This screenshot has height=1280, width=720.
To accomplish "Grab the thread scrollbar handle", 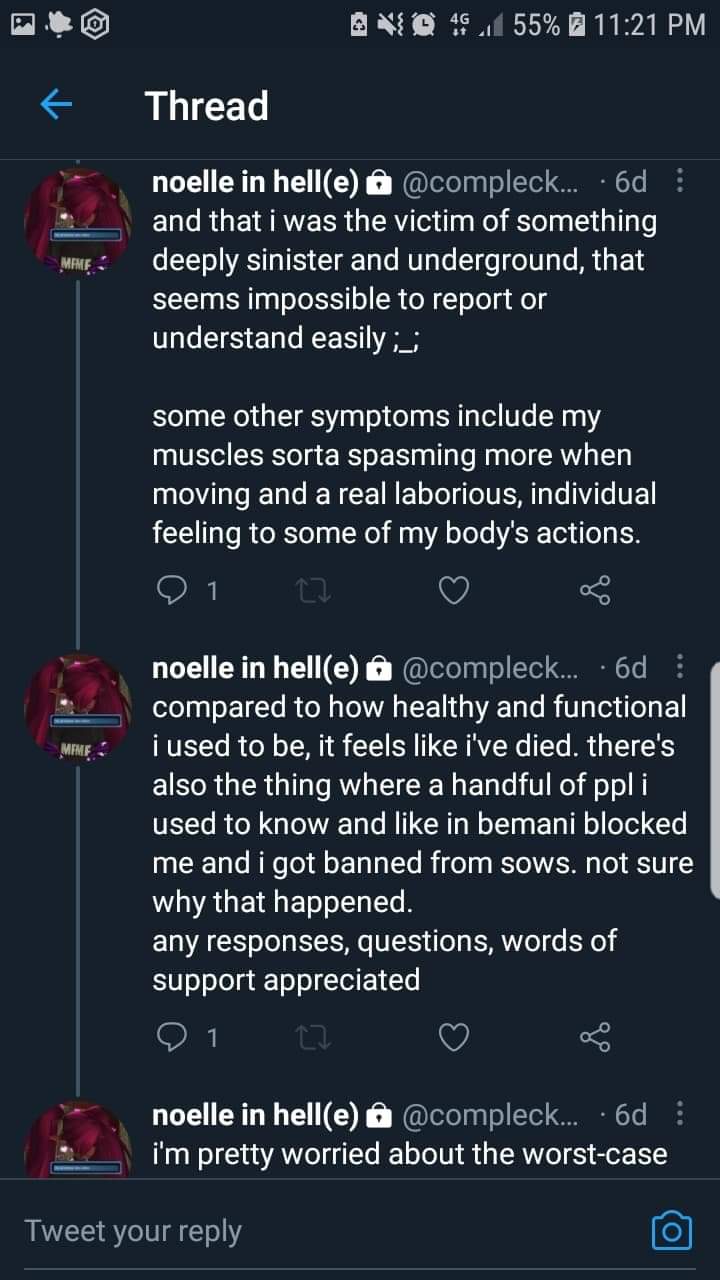I will (713, 780).
